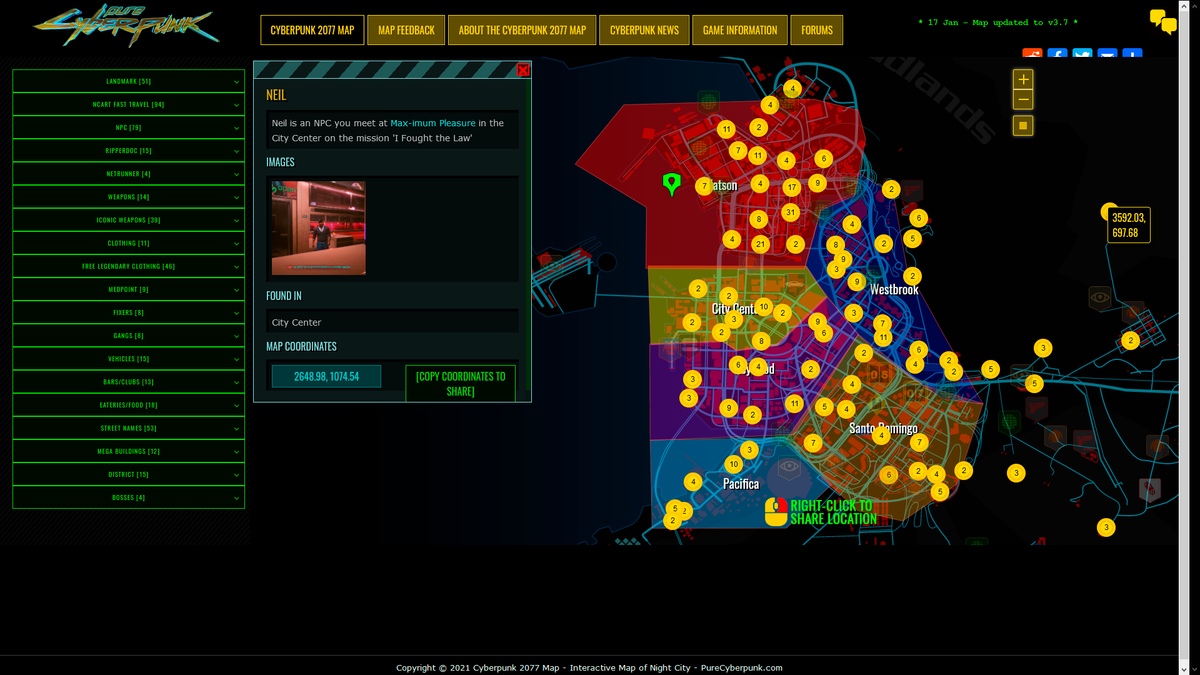The image size is (1200, 675).
Task: Zoom in on the map with plus button
Action: click(1023, 79)
